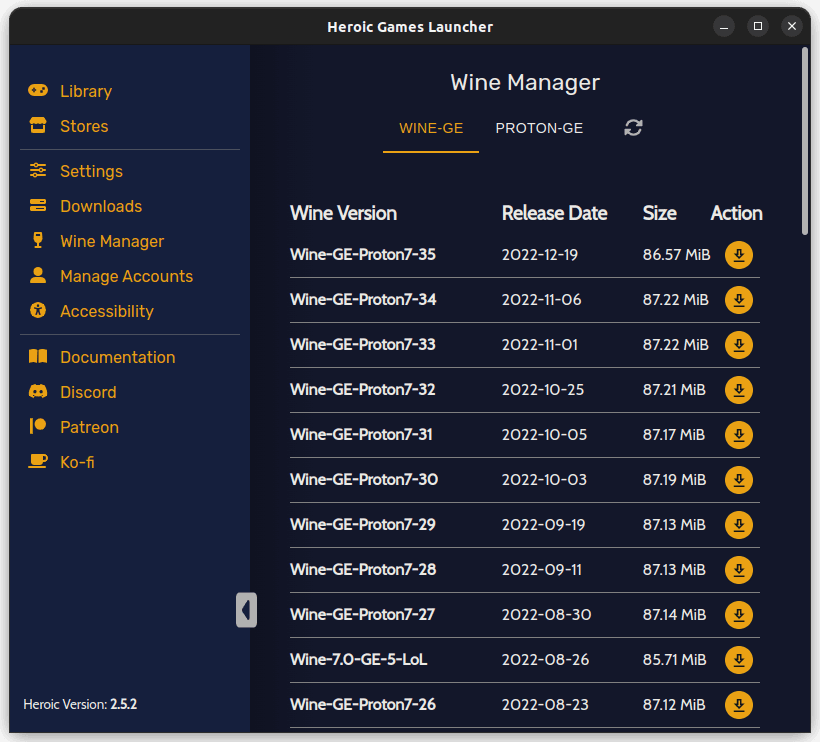Open Settings from the sidebar
820x742 pixels.
(90, 171)
